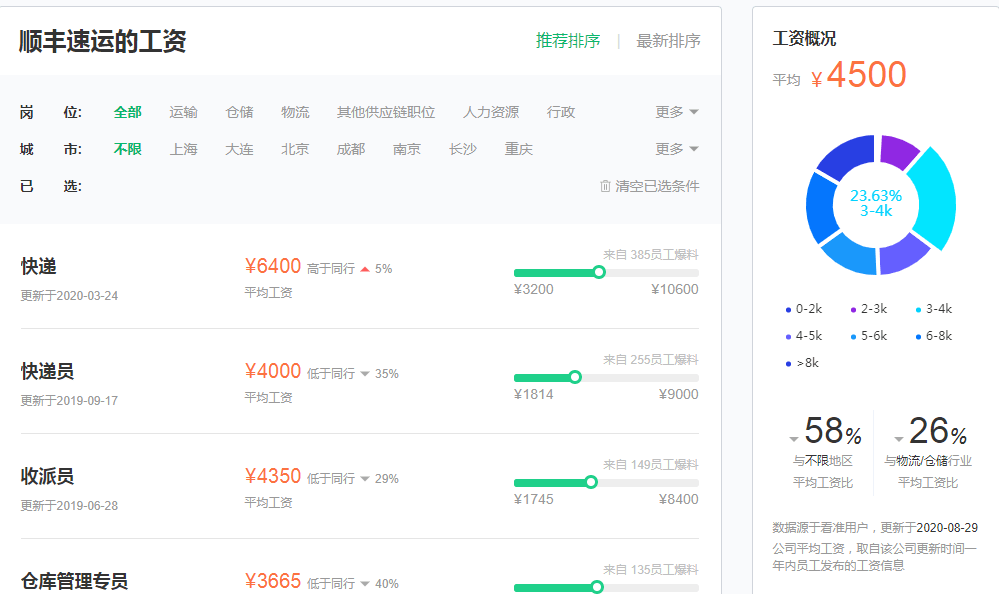Filter city by 北京
The height and width of the screenshot is (594, 999).
coord(295,149)
